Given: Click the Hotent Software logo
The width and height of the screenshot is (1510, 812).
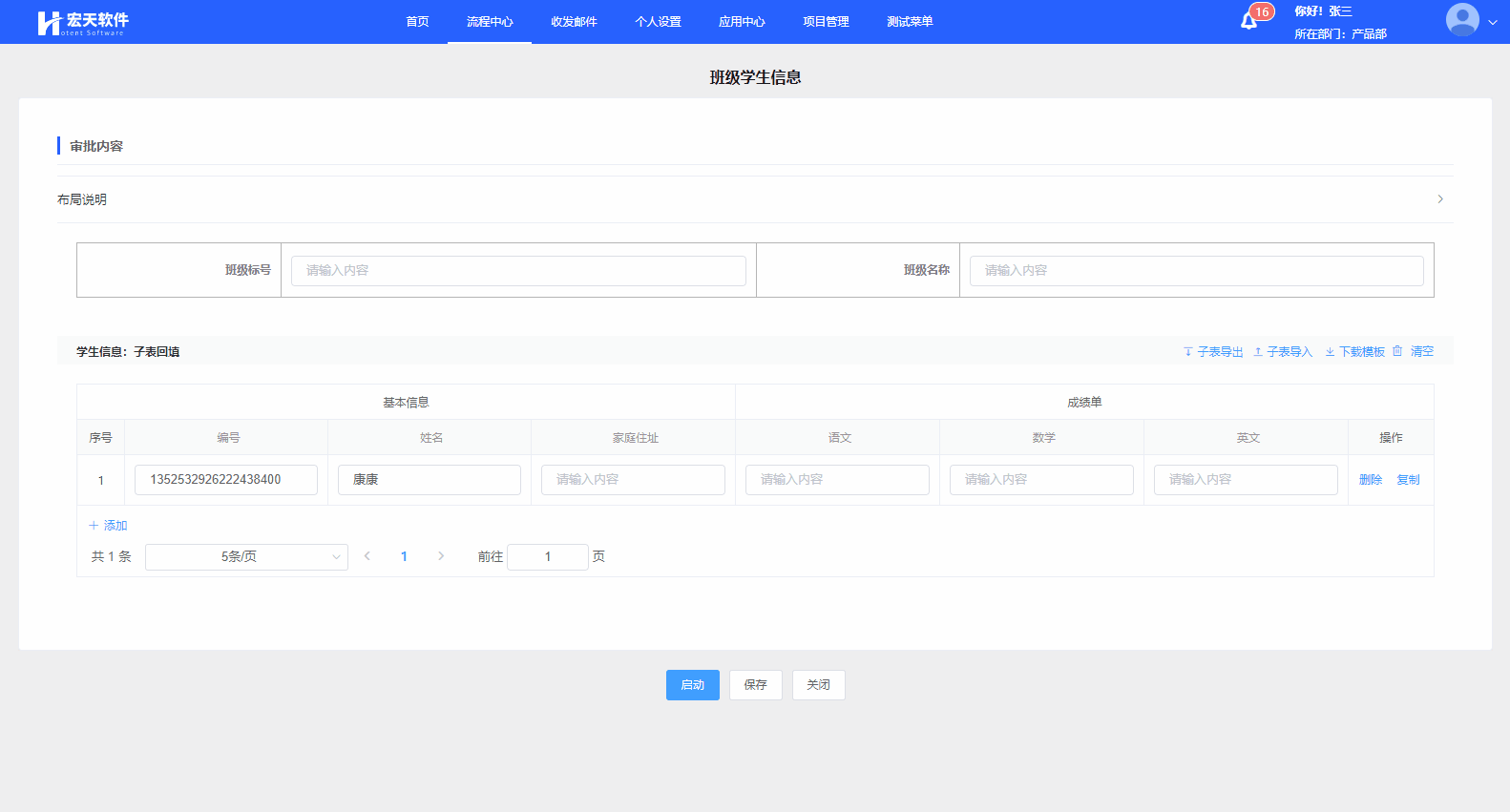Looking at the screenshot, I should click(x=82, y=23).
